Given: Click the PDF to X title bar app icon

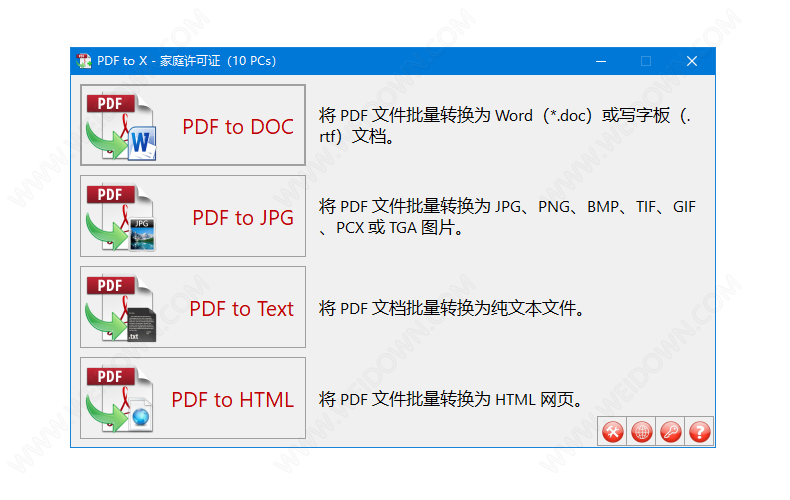Looking at the screenshot, I should 84,61.
